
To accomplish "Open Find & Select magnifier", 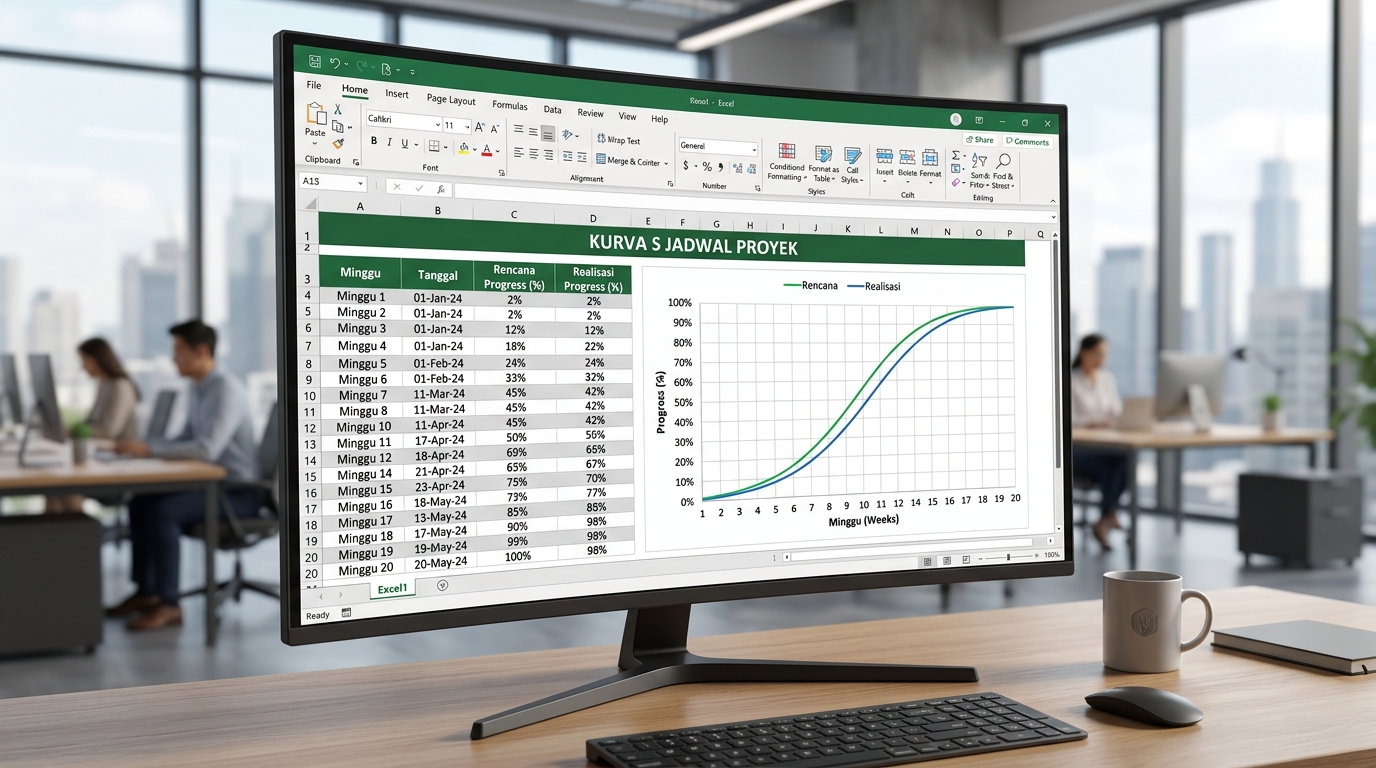I will pos(1002,170).
